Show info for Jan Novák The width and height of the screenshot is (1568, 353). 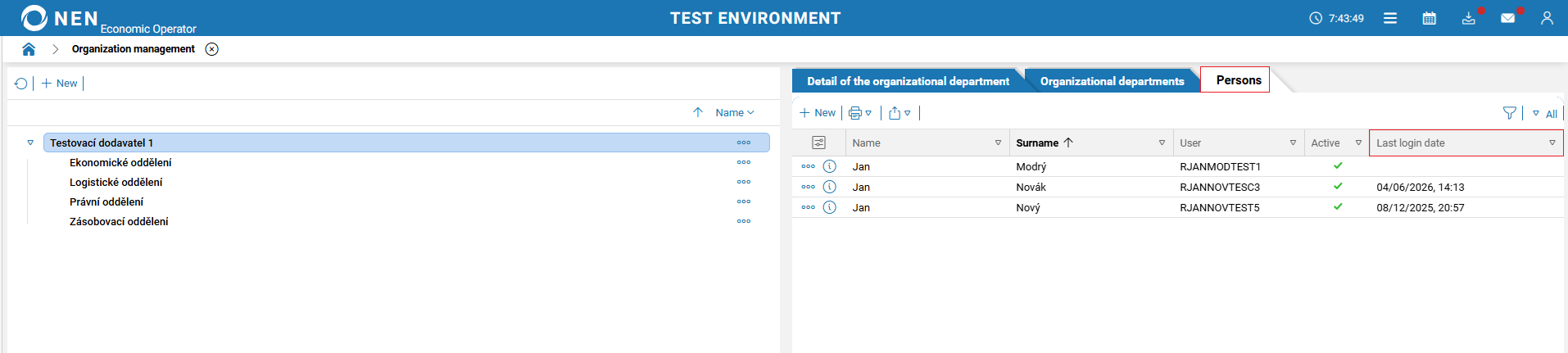pyautogui.click(x=830, y=187)
